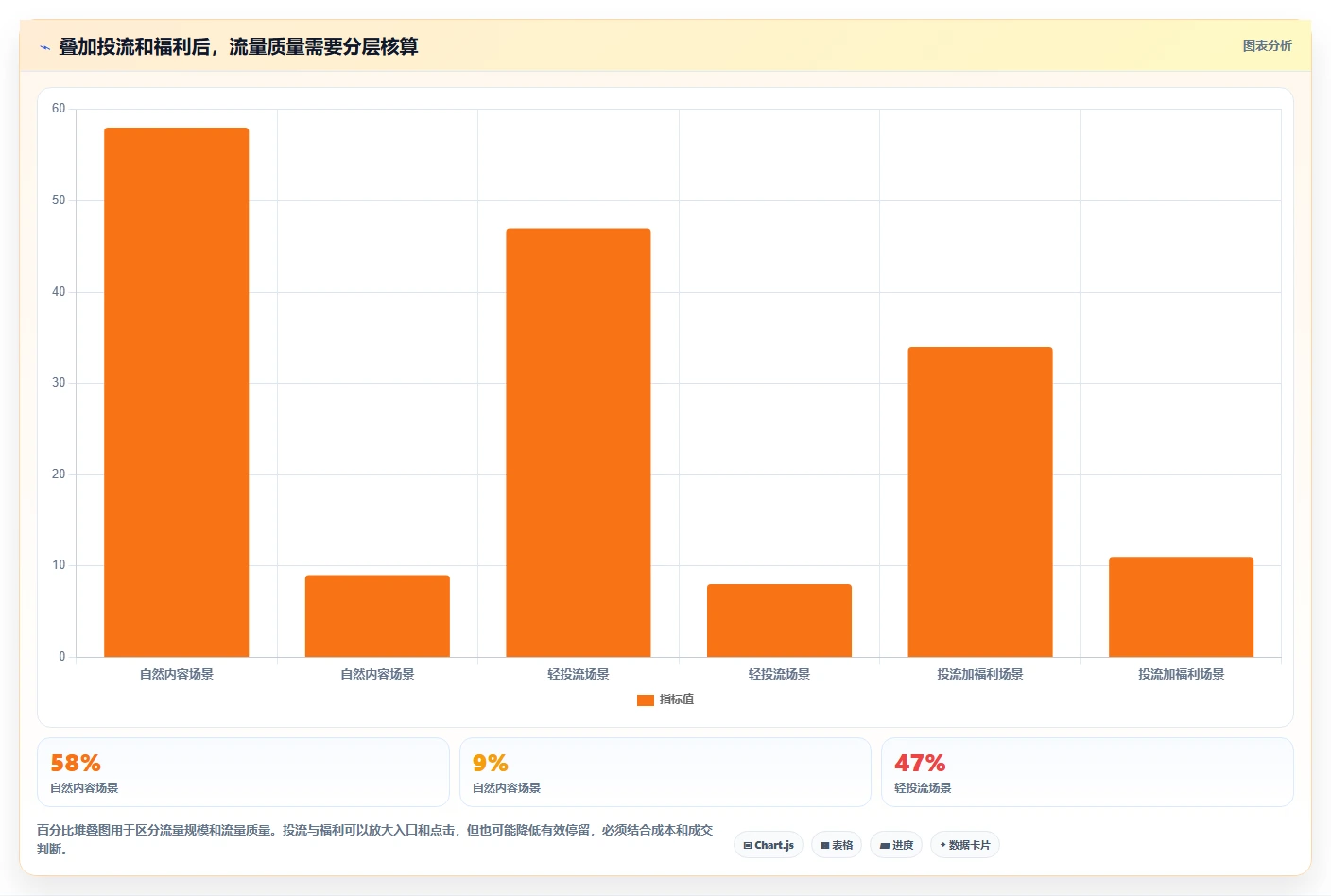1331x896 pixels.
Task: Click the lightning icon beside the panel title
Action: coord(44,46)
